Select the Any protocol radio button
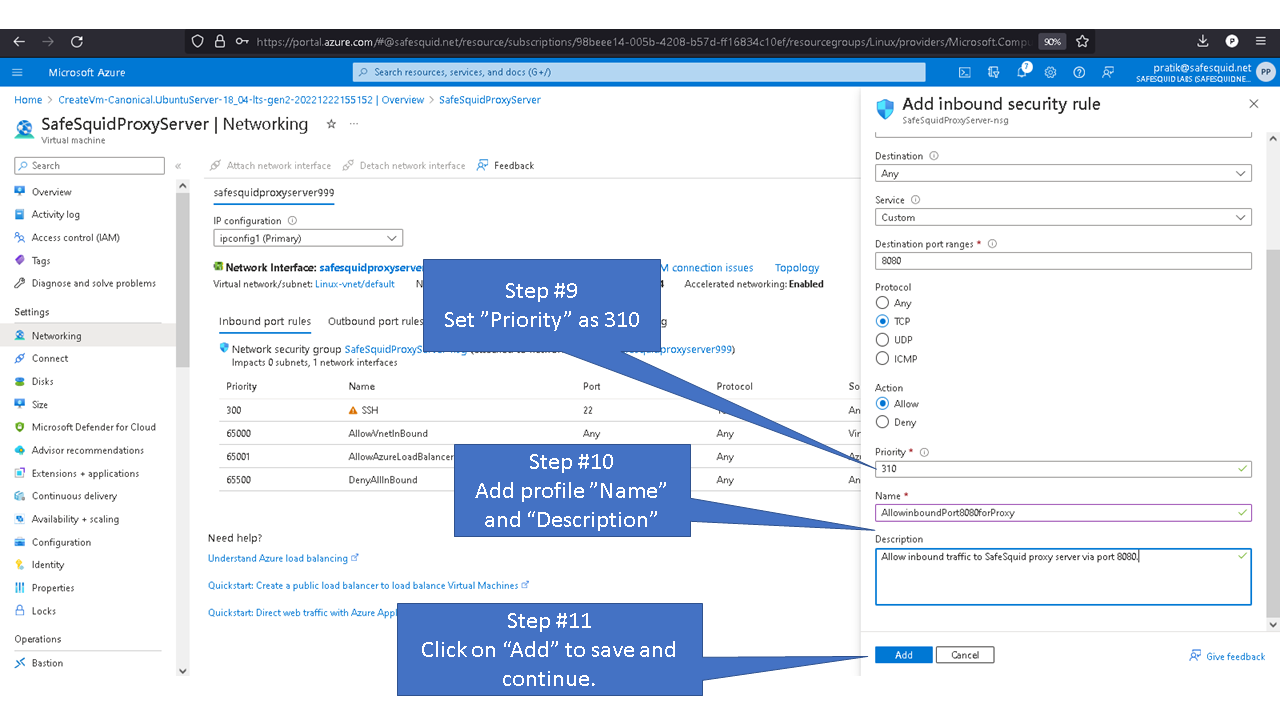The image size is (1280, 720). click(882, 303)
